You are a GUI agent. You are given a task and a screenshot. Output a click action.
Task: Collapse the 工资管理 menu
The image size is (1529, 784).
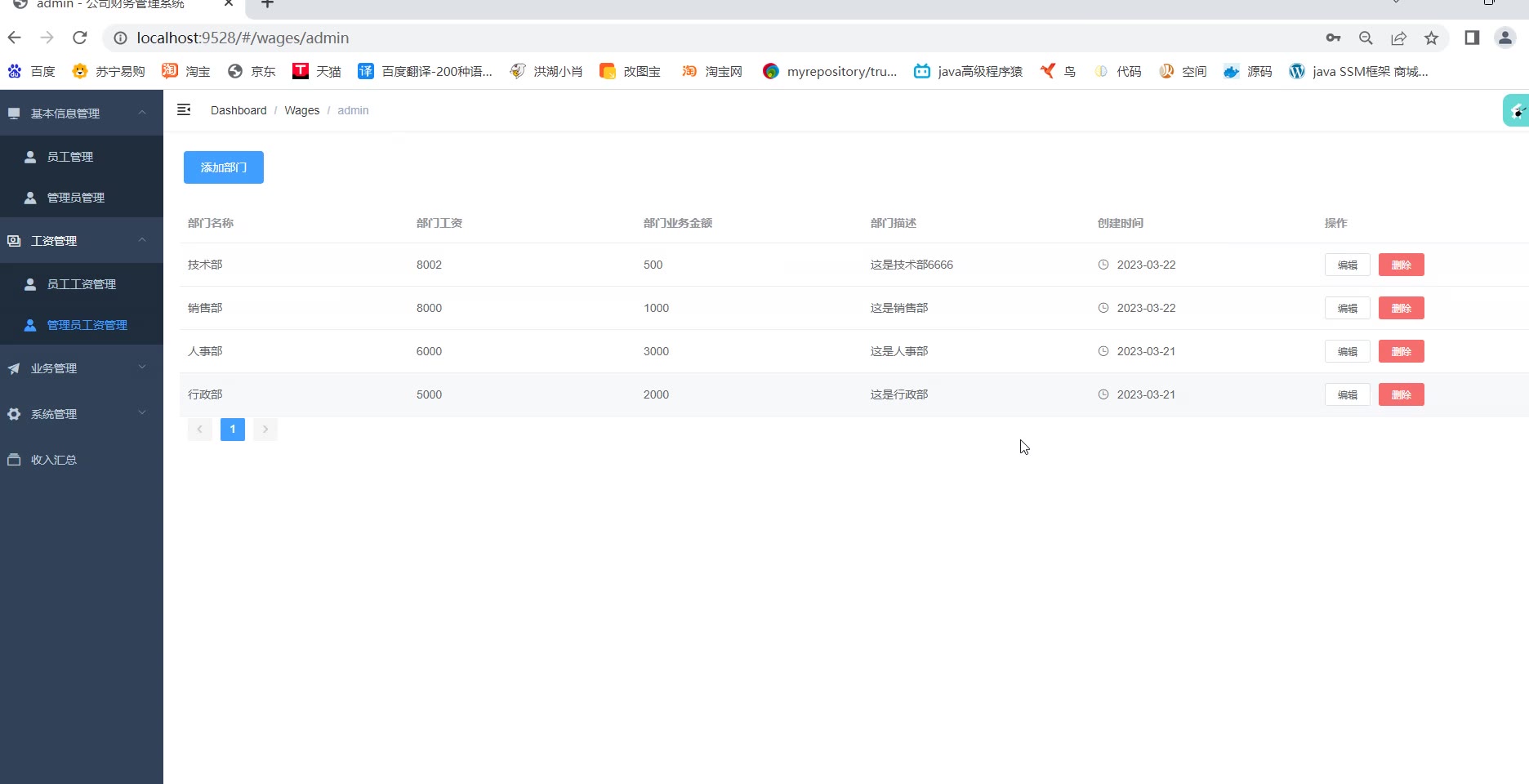point(82,240)
